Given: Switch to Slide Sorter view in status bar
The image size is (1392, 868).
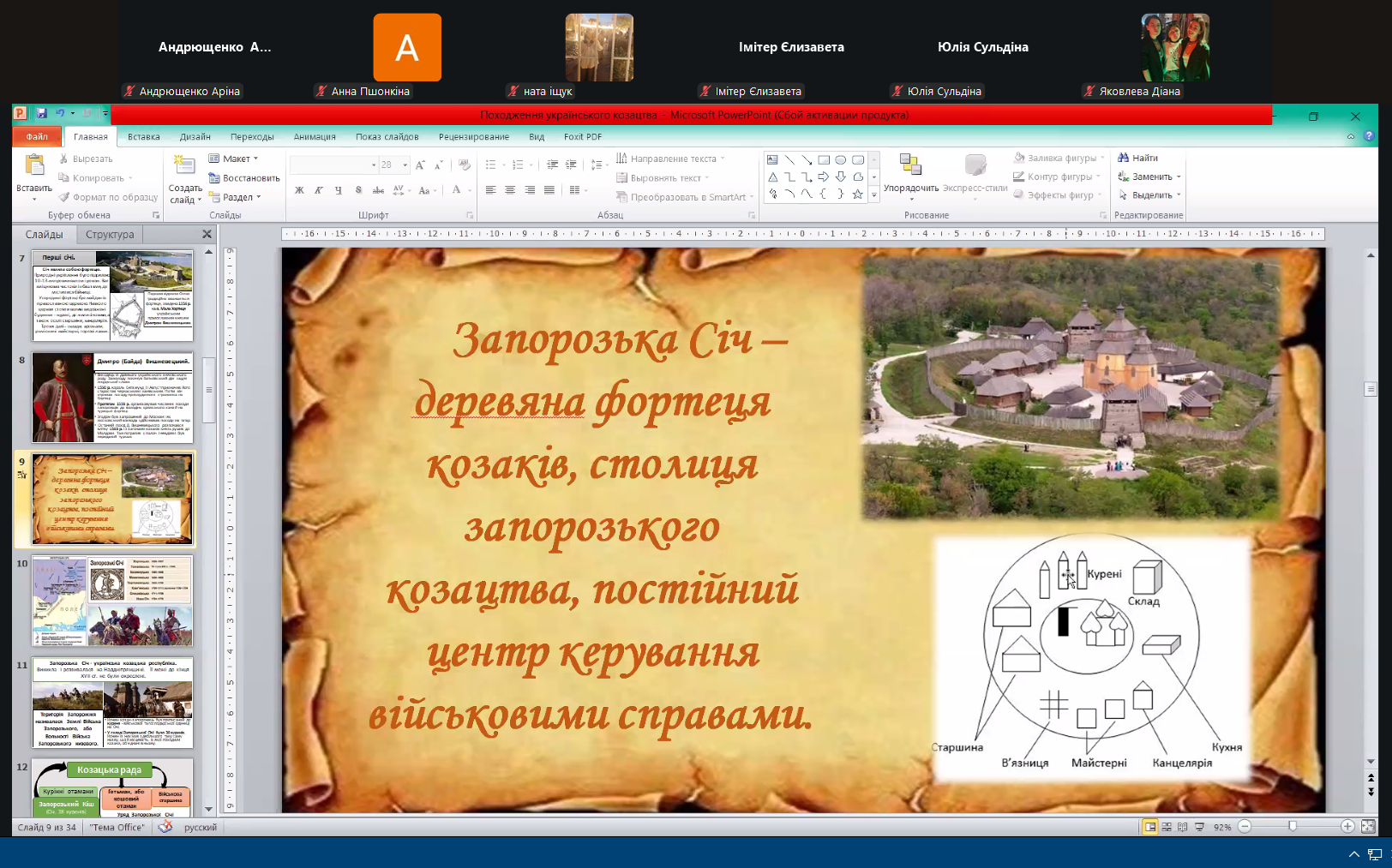Looking at the screenshot, I should (1167, 827).
